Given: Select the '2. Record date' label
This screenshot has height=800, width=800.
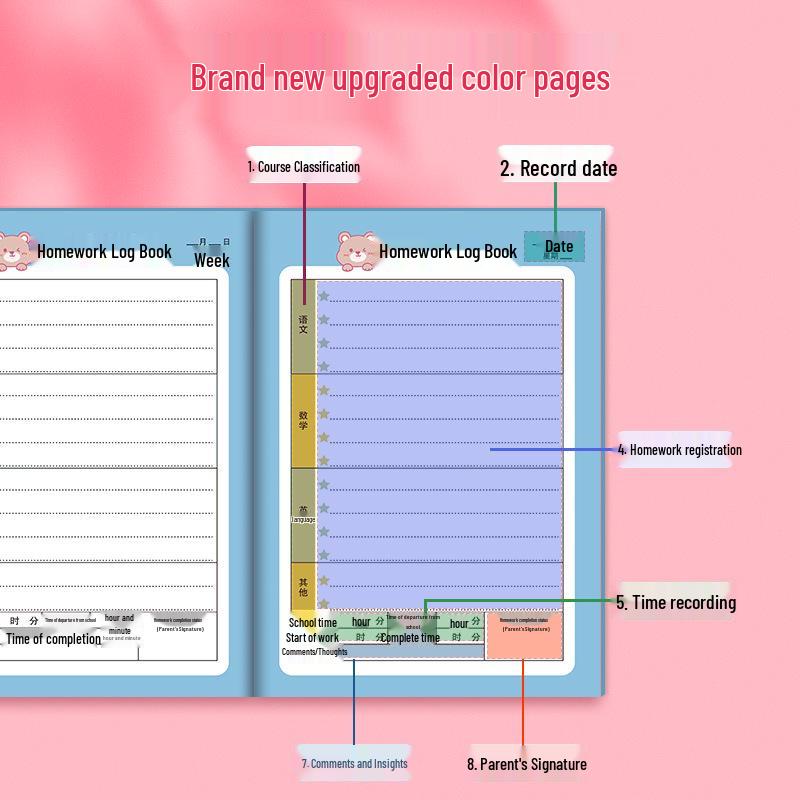Looking at the screenshot, I should click(558, 168).
